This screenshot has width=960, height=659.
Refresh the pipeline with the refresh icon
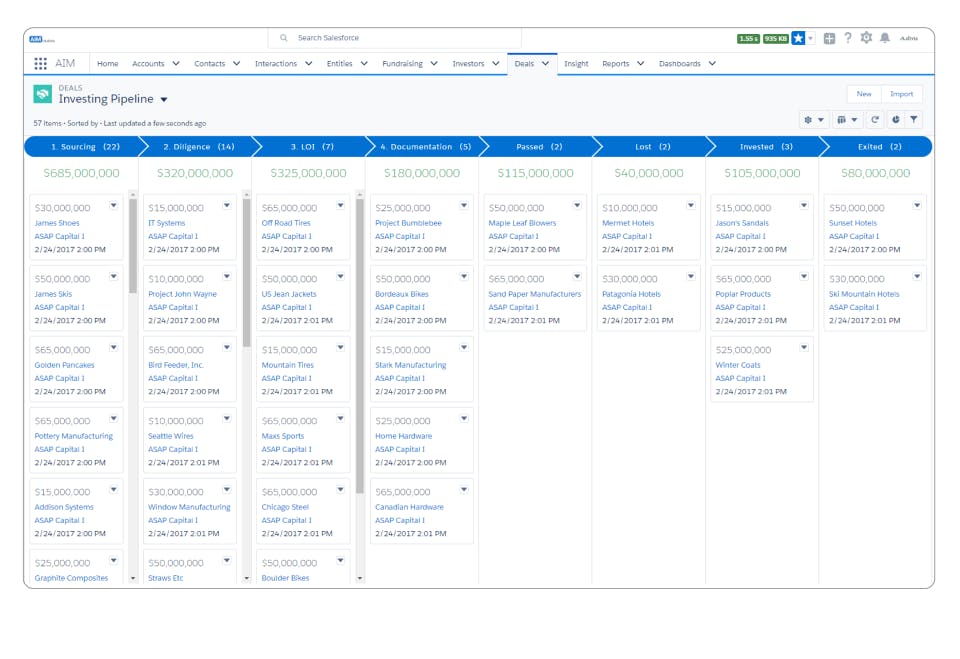[875, 119]
